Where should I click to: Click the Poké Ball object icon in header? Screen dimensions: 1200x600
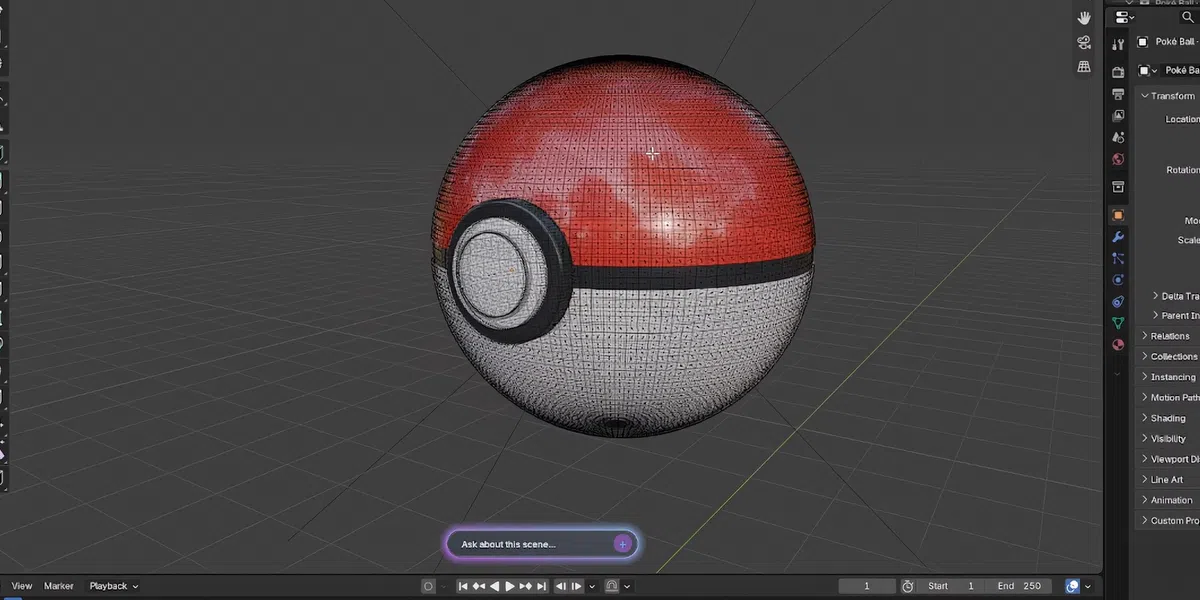pos(1143,42)
